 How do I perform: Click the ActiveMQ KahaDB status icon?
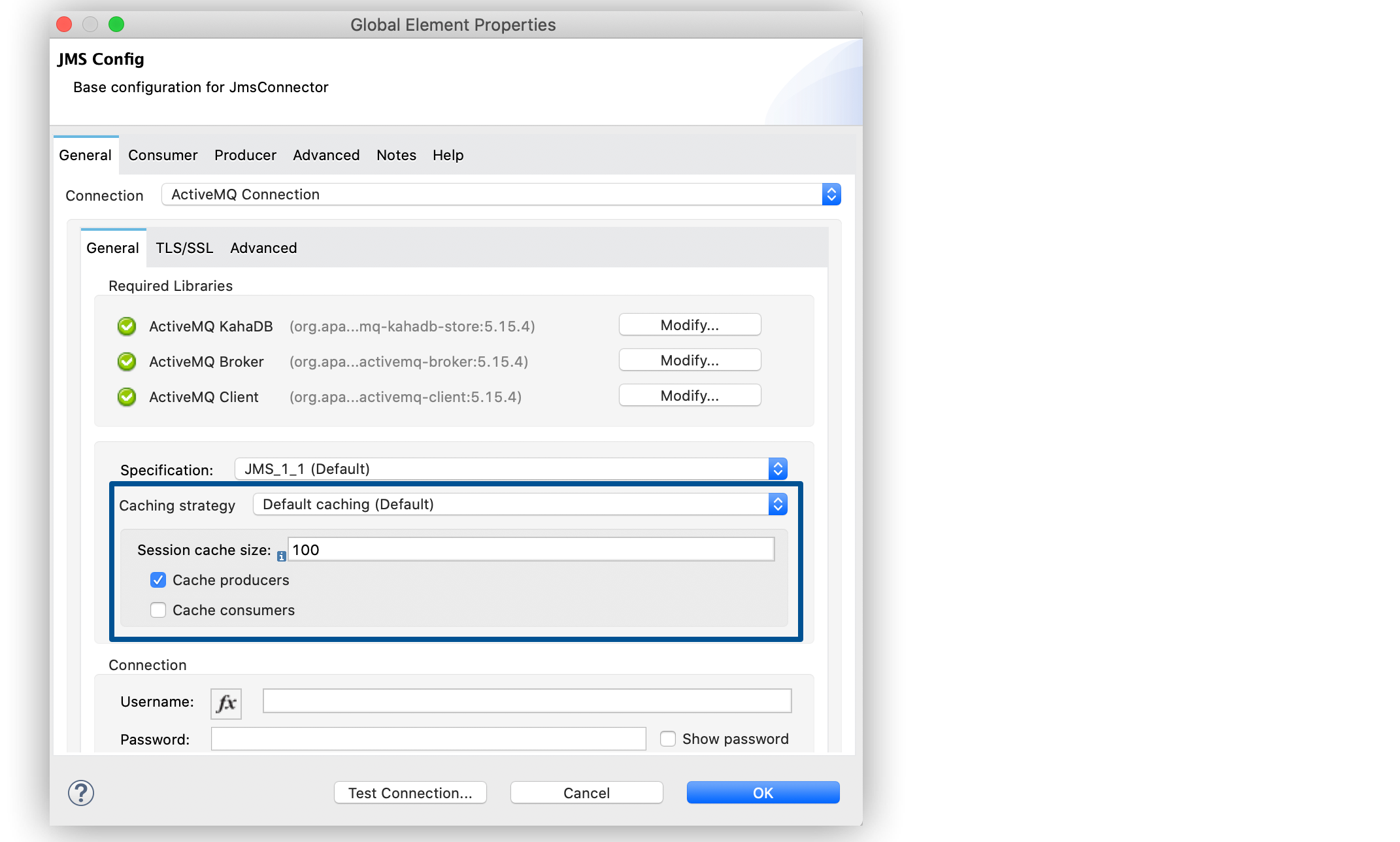(128, 326)
